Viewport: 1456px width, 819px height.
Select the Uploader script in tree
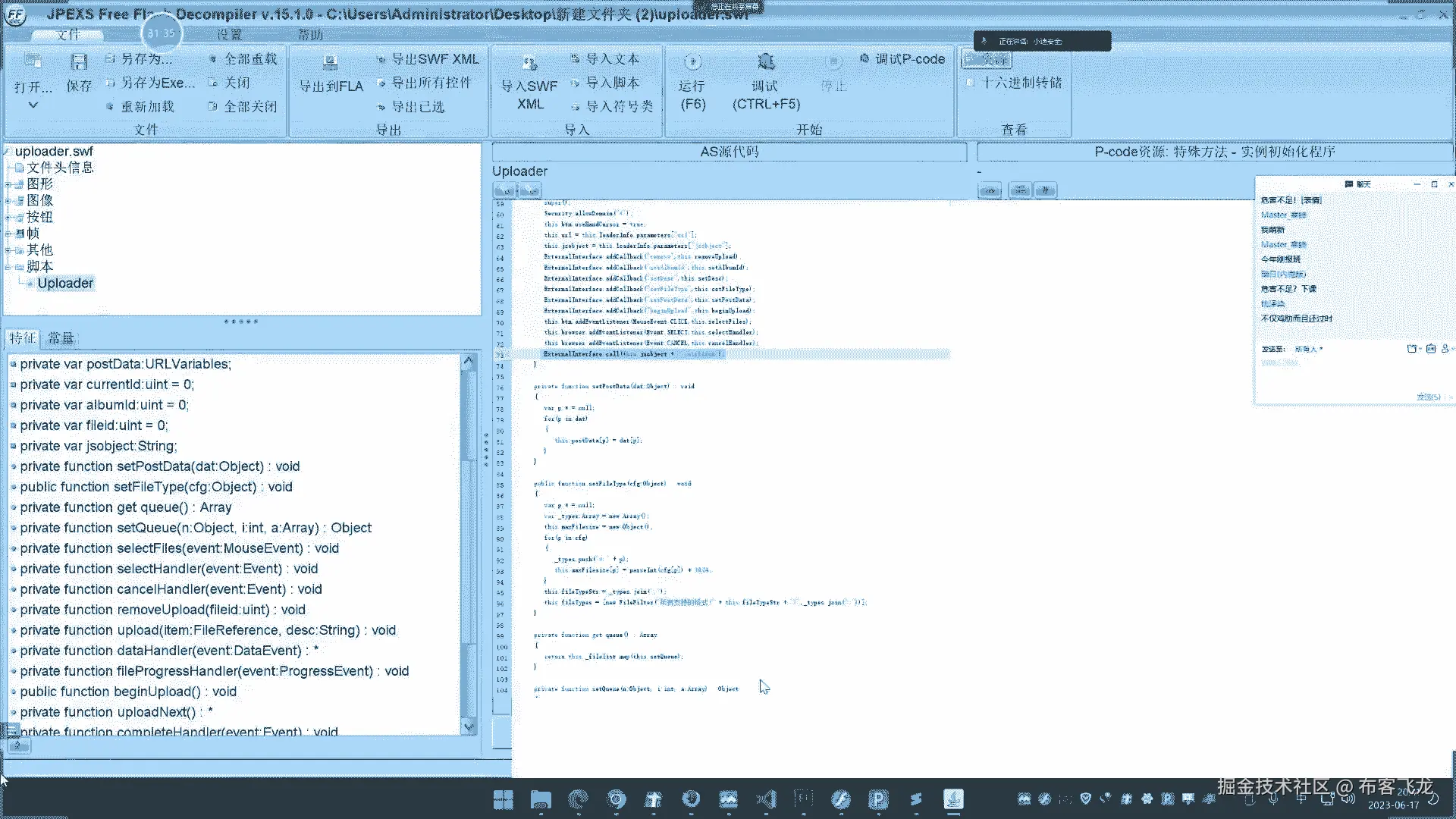pos(65,284)
